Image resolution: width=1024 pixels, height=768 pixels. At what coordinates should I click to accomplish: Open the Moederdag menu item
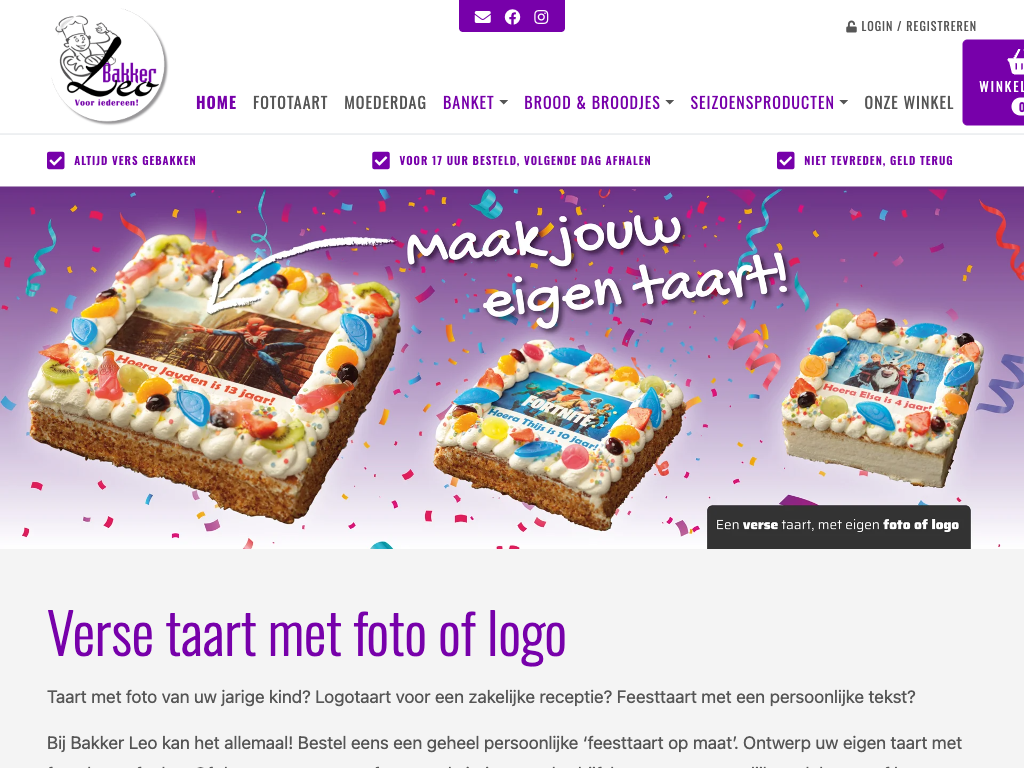[x=385, y=103]
